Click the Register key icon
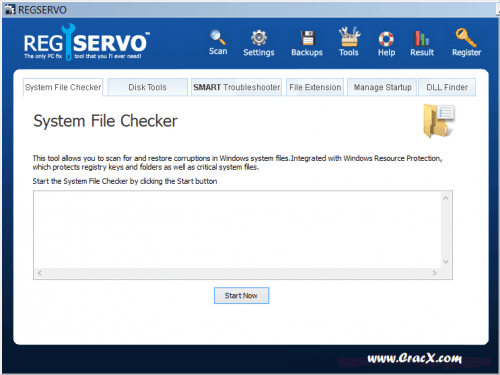Screen dimensions: 500x375 pyautogui.click(x=466, y=38)
